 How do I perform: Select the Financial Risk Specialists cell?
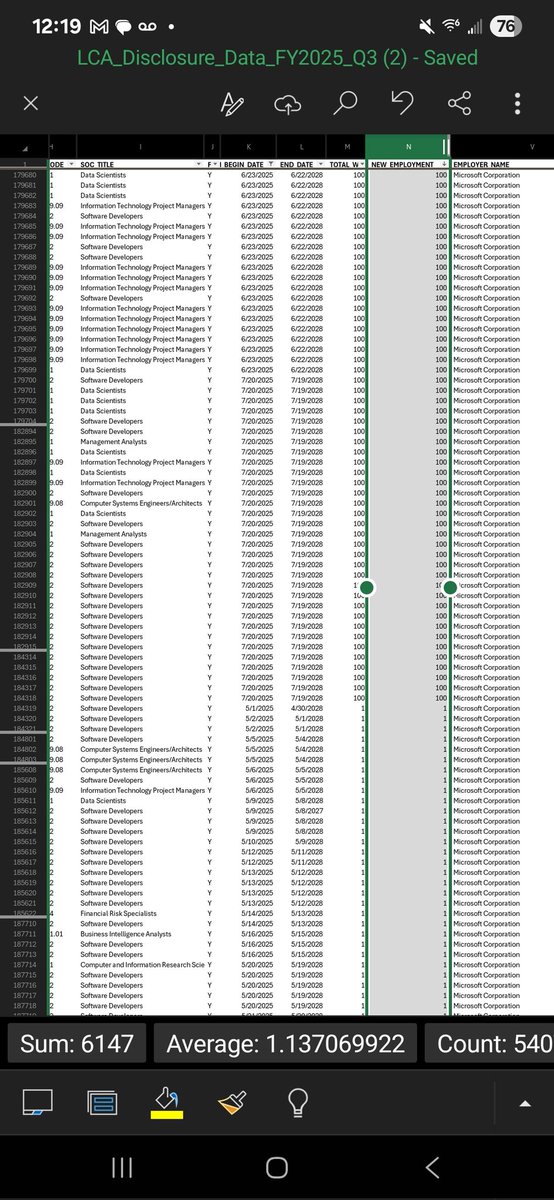point(118,914)
